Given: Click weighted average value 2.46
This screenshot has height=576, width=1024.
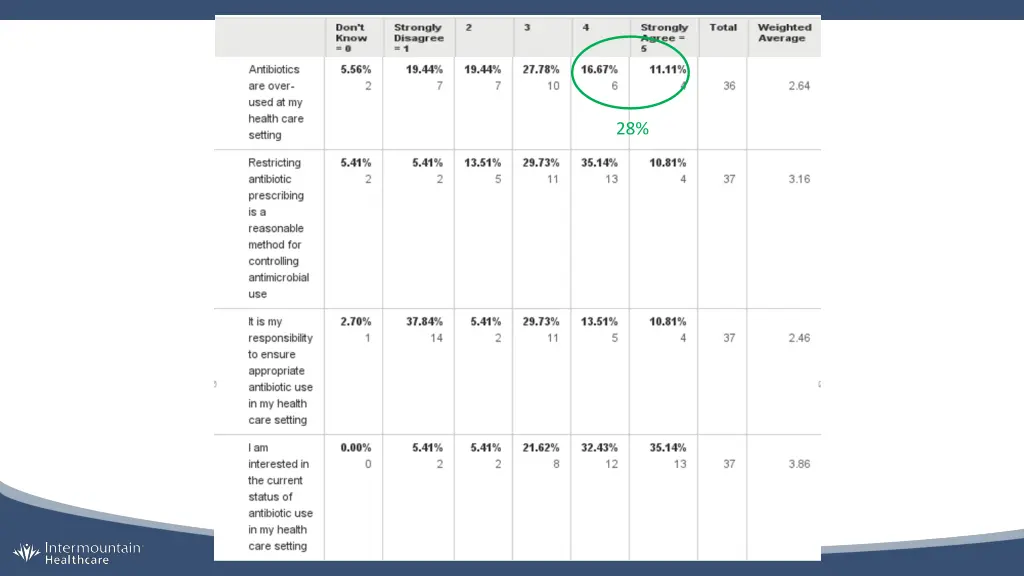Looking at the screenshot, I should click(799, 338).
